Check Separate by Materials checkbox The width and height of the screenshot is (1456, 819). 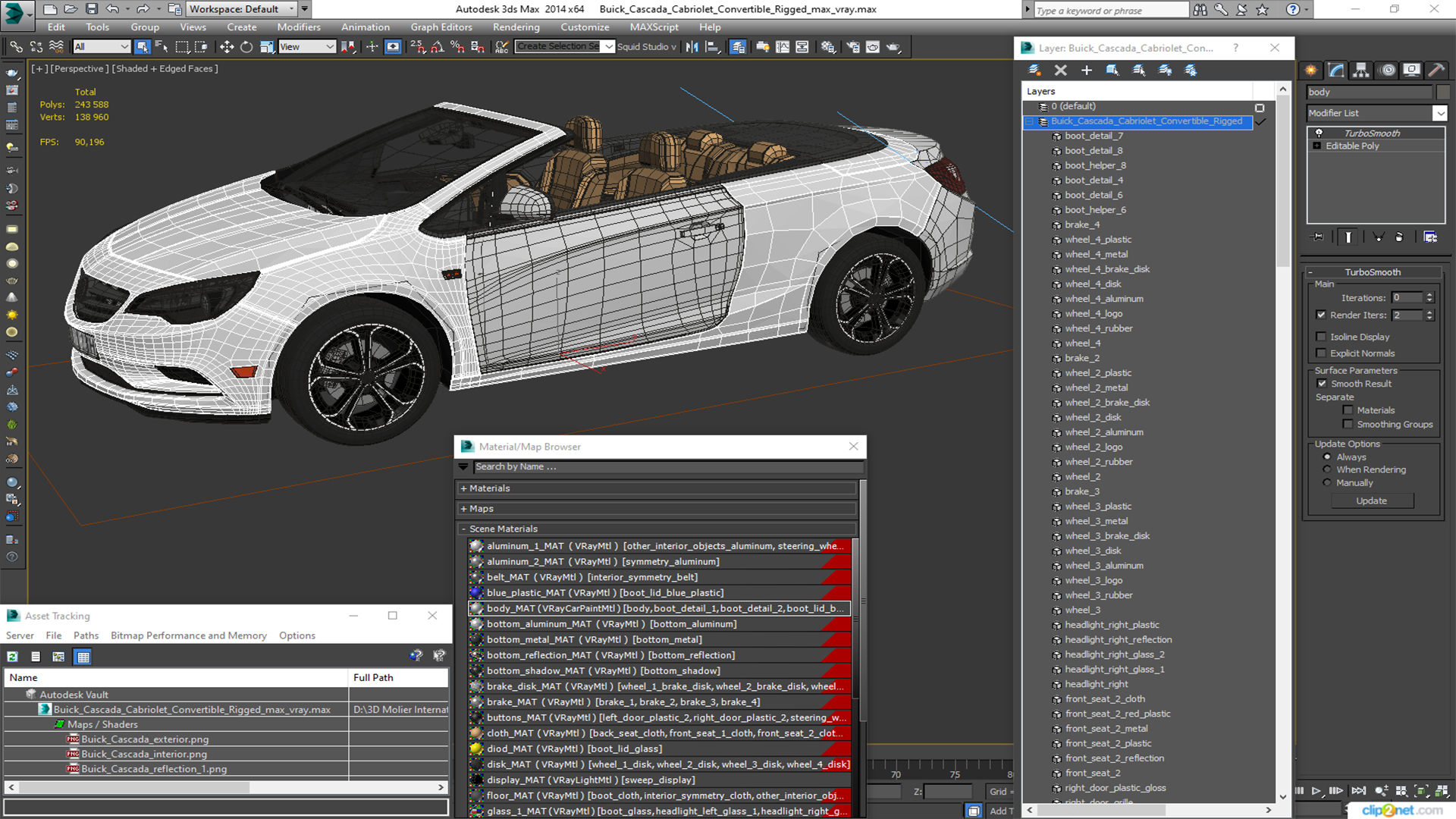tap(1348, 410)
